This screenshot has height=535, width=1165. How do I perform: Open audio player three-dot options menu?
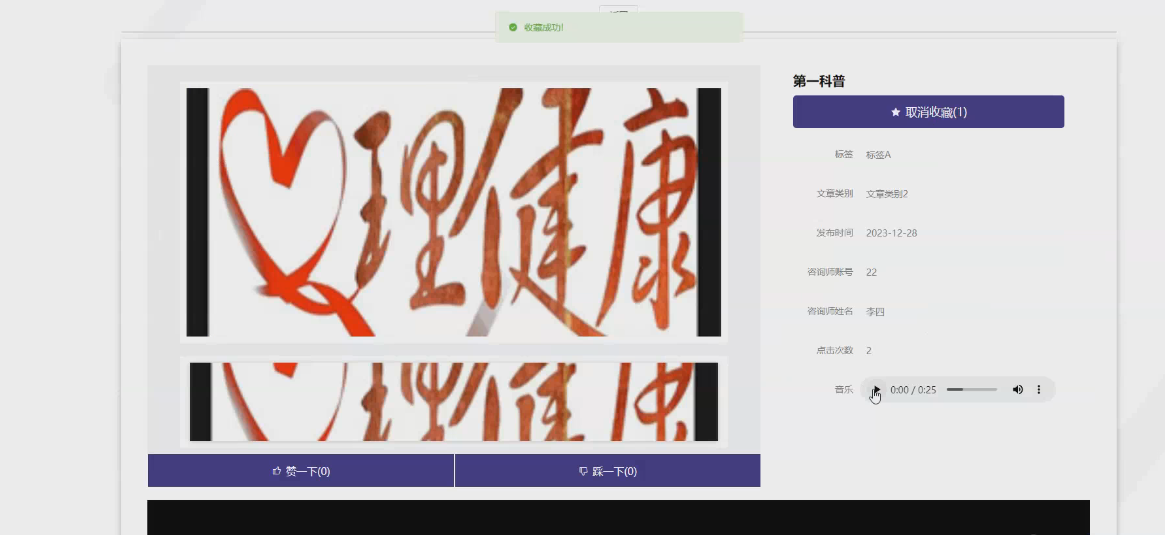click(1039, 389)
